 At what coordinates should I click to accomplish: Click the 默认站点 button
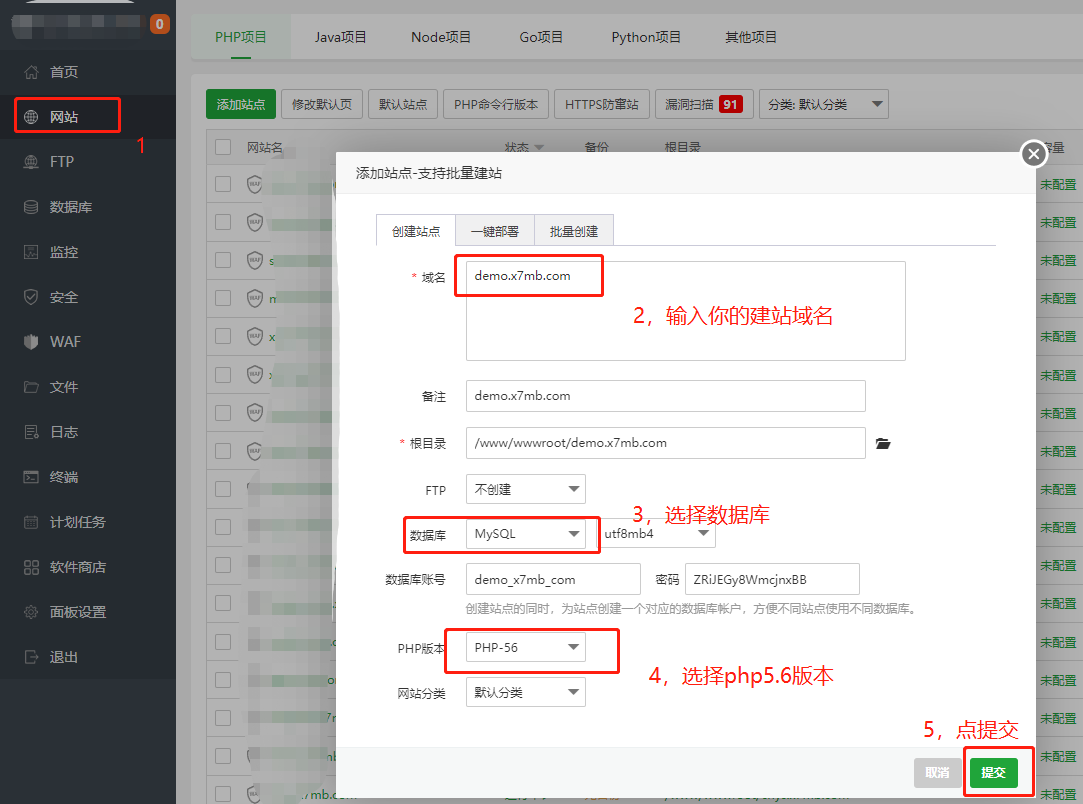coord(403,104)
